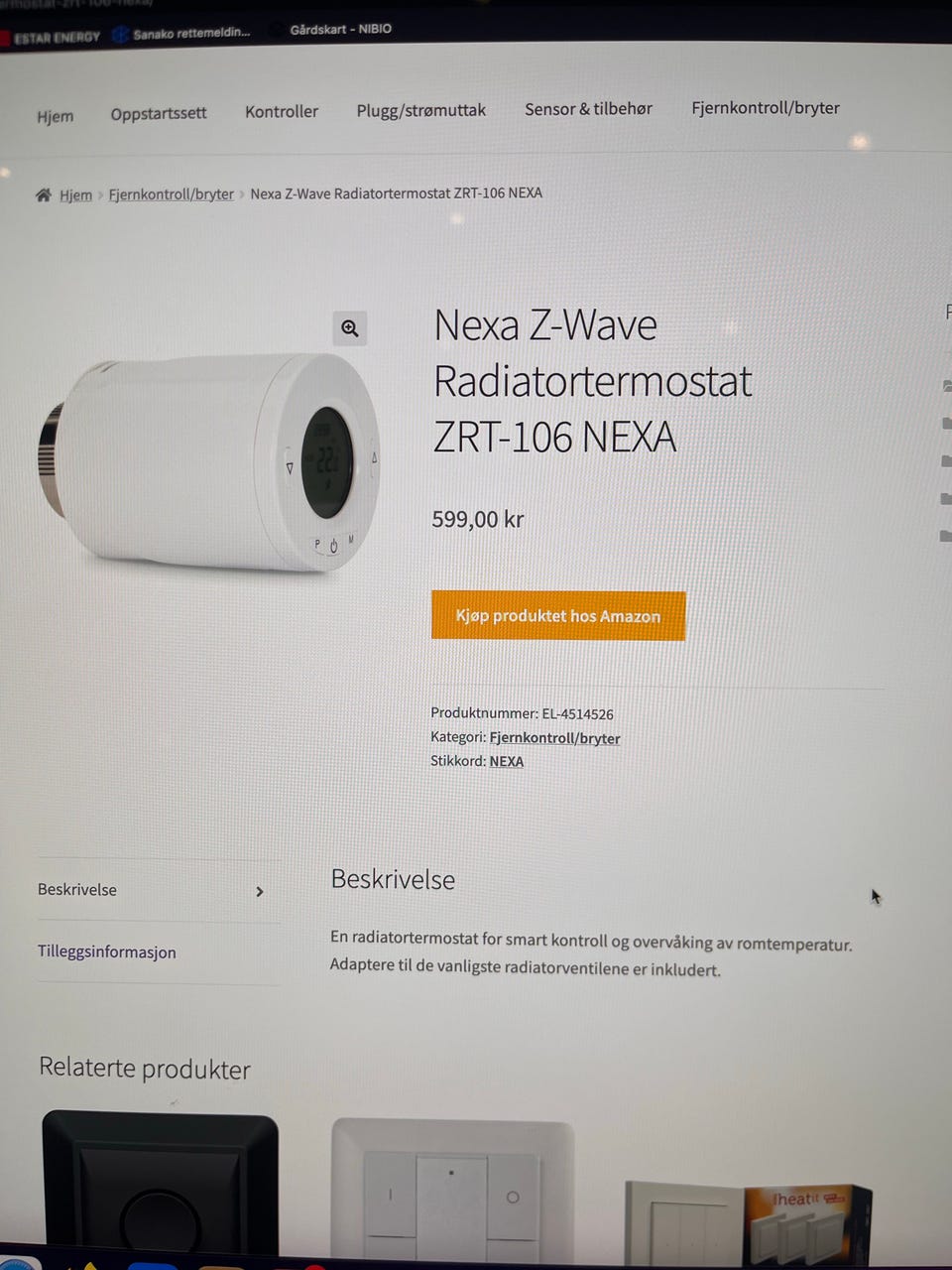The height and width of the screenshot is (1270, 952).
Task: Click the radiator thermostat product image
Action: coord(208,461)
